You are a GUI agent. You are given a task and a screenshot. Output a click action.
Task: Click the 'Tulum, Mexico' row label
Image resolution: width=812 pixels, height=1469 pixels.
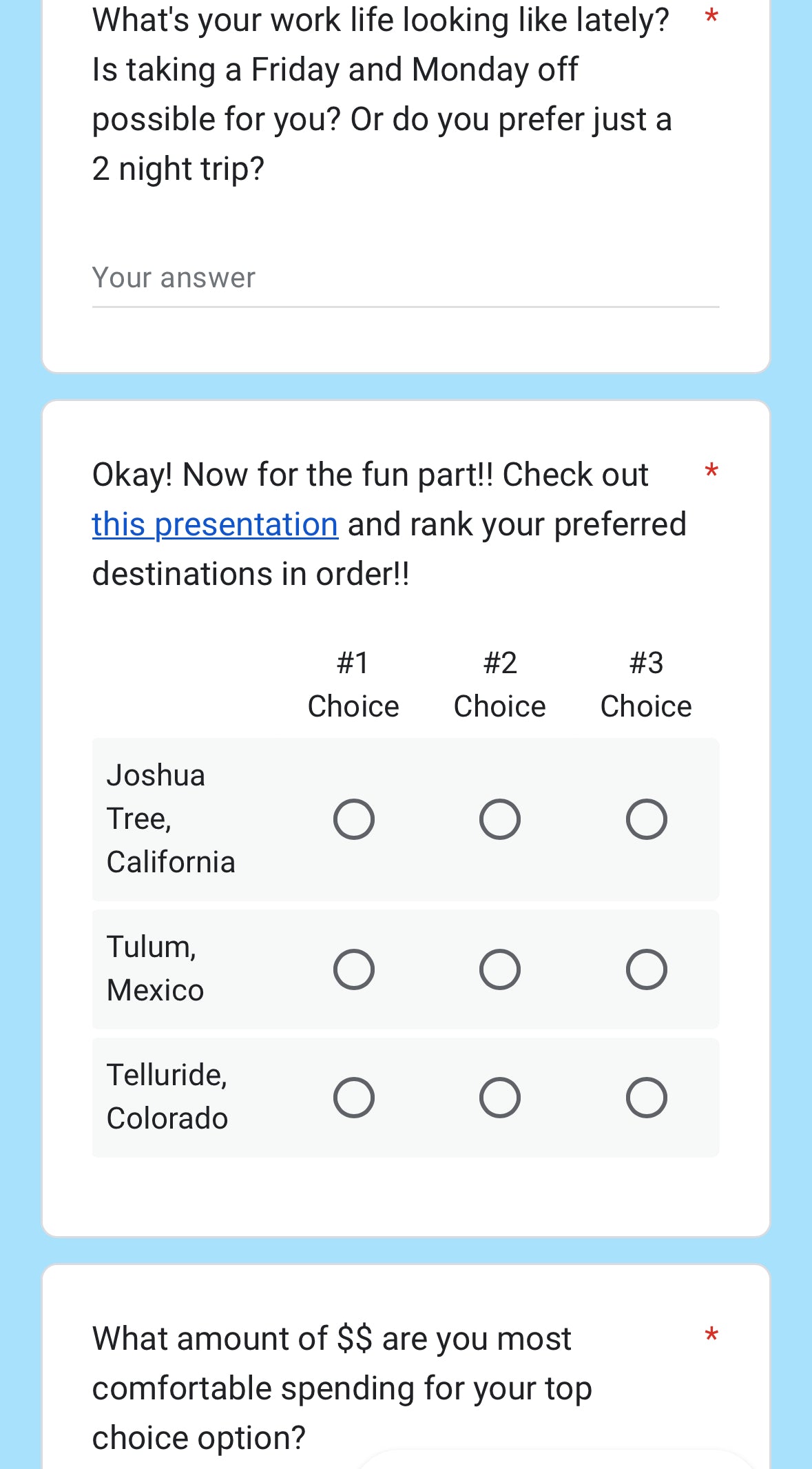(x=155, y=969)
